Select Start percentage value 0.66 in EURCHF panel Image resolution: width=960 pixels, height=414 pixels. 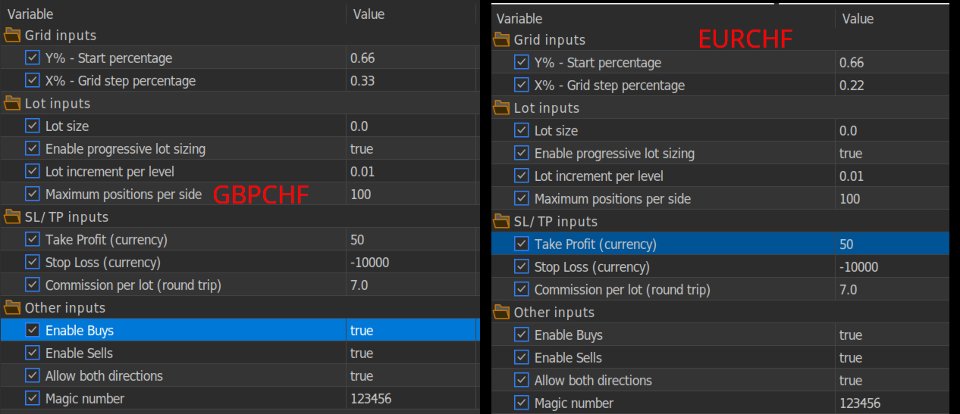click(x=852, y=62)
